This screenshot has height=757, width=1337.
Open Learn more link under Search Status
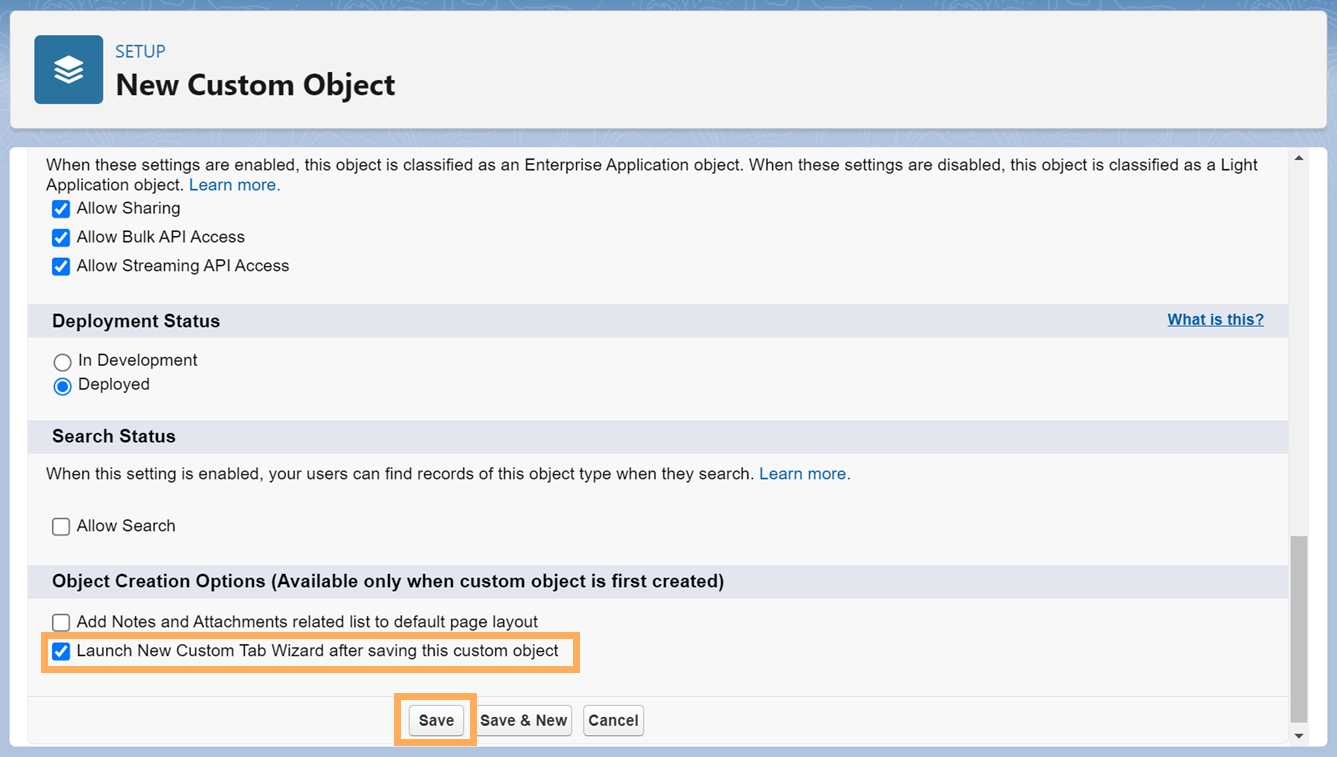[804, 474]
